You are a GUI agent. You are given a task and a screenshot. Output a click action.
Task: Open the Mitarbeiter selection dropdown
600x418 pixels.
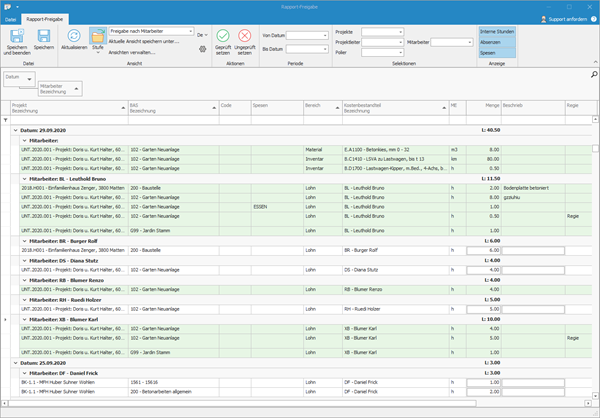(x=470, y=42)
